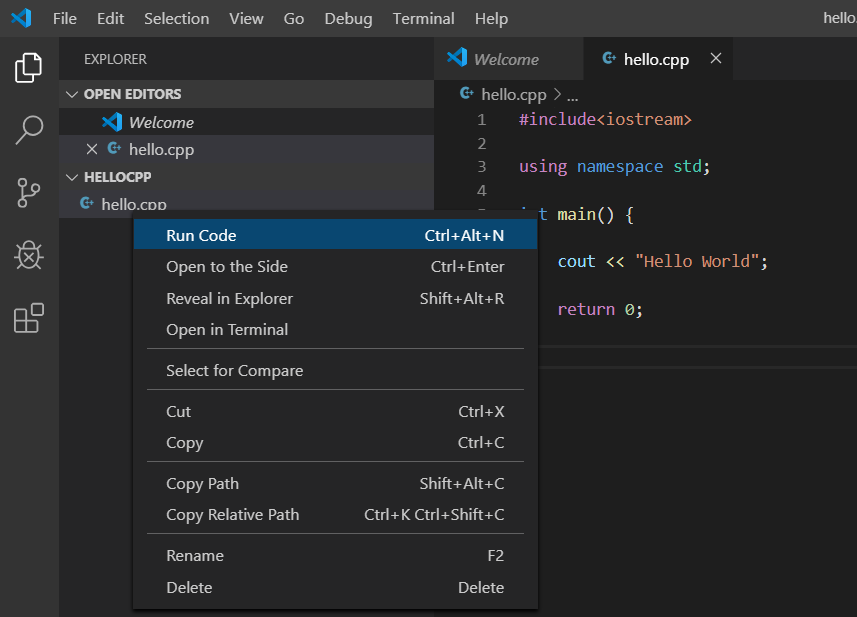Click the VS Code logo in title bar
This screenshot has height=617, width=857.
[21, 19]
